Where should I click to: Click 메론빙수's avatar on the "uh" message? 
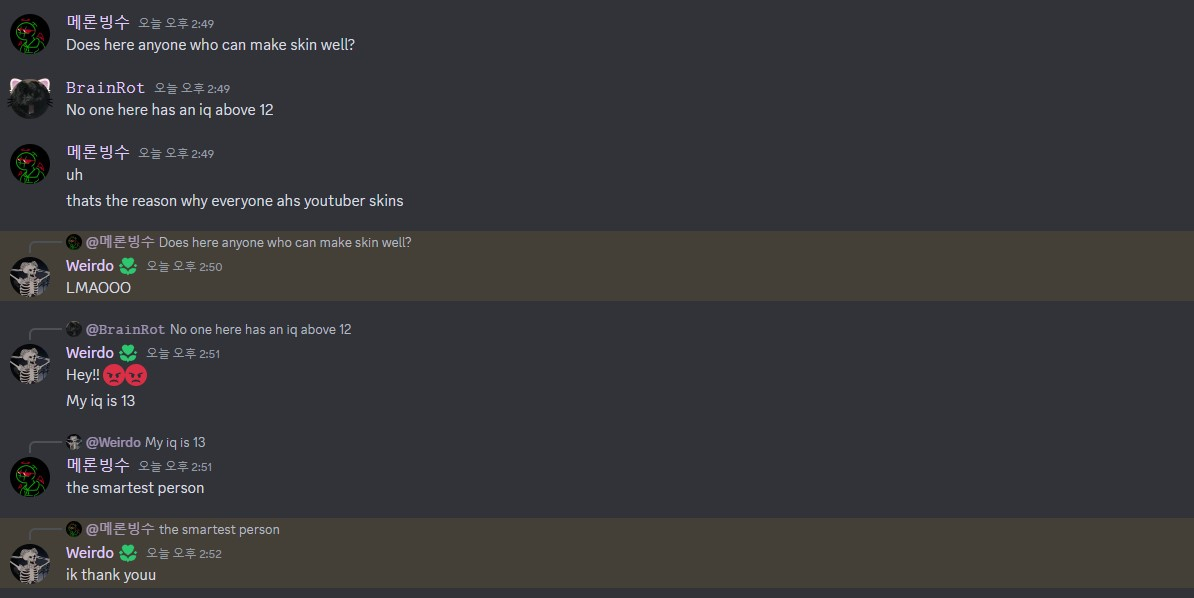30,164
